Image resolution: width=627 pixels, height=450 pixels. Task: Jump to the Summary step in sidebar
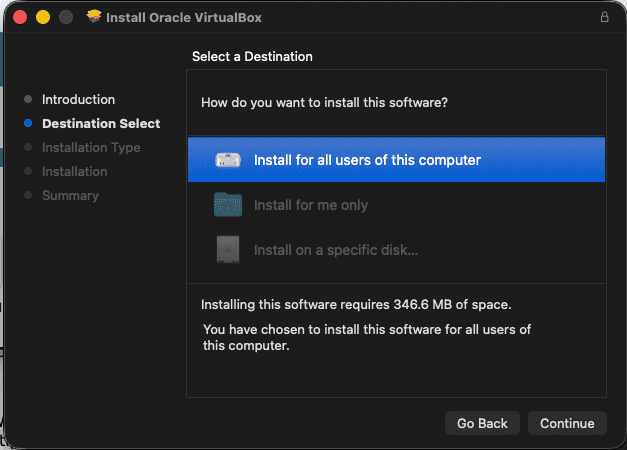[x=70, y=196]
